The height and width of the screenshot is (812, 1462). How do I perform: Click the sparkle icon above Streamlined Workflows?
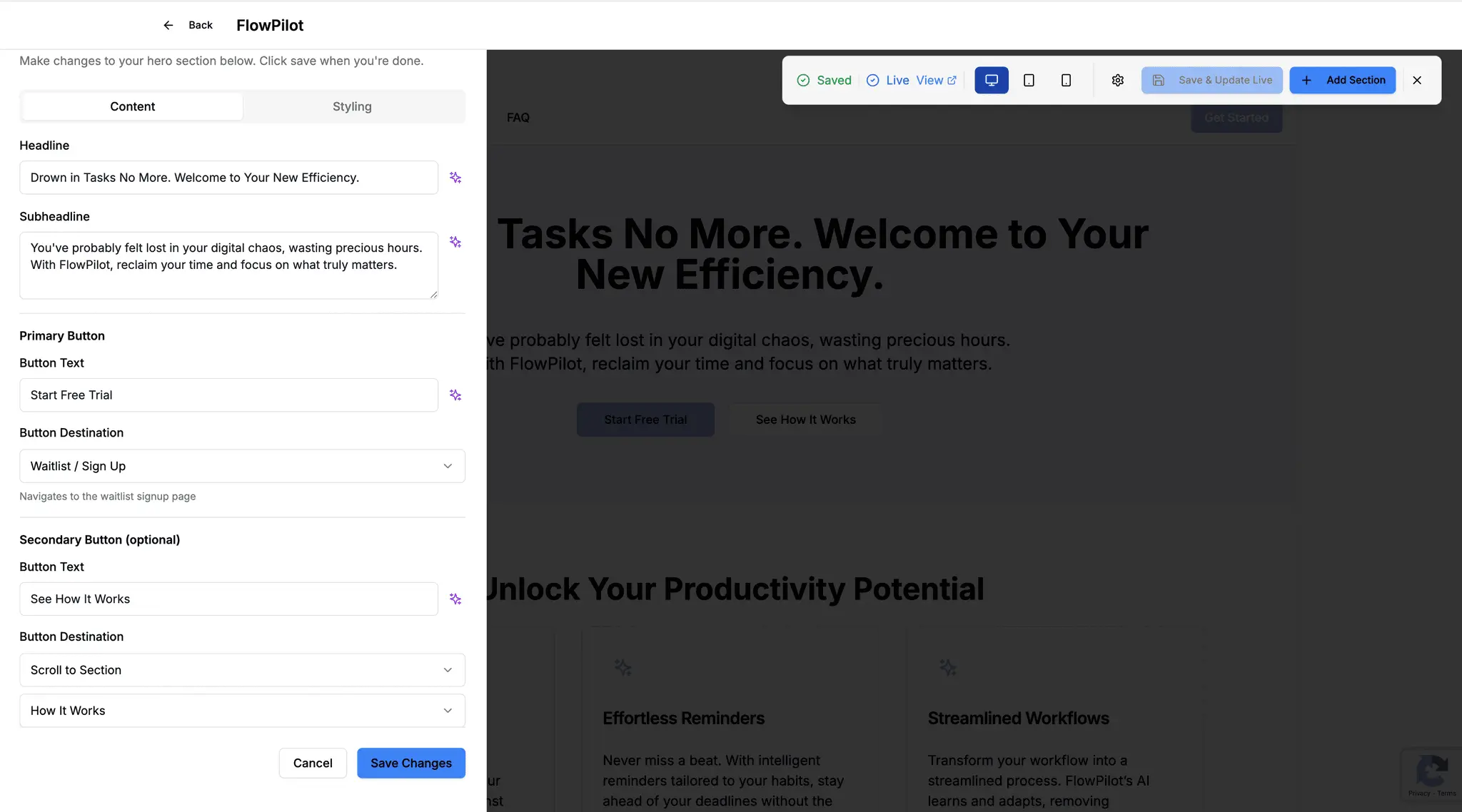point(948,668)
